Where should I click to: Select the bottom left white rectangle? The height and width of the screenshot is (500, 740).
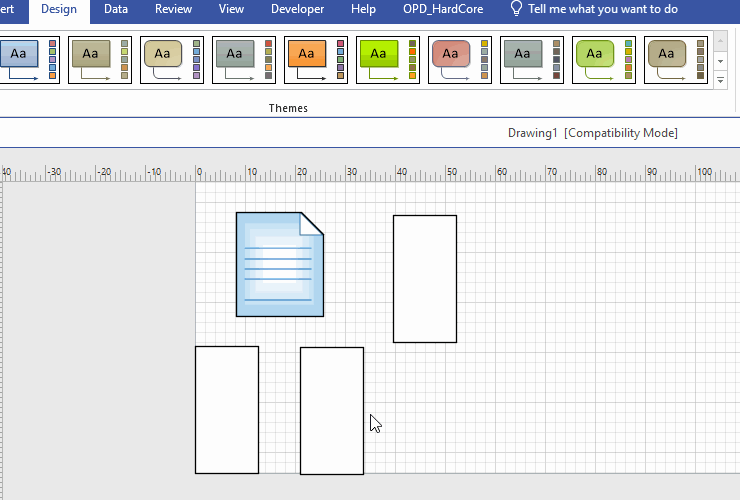pyautogui.click(x=227, y=410)
